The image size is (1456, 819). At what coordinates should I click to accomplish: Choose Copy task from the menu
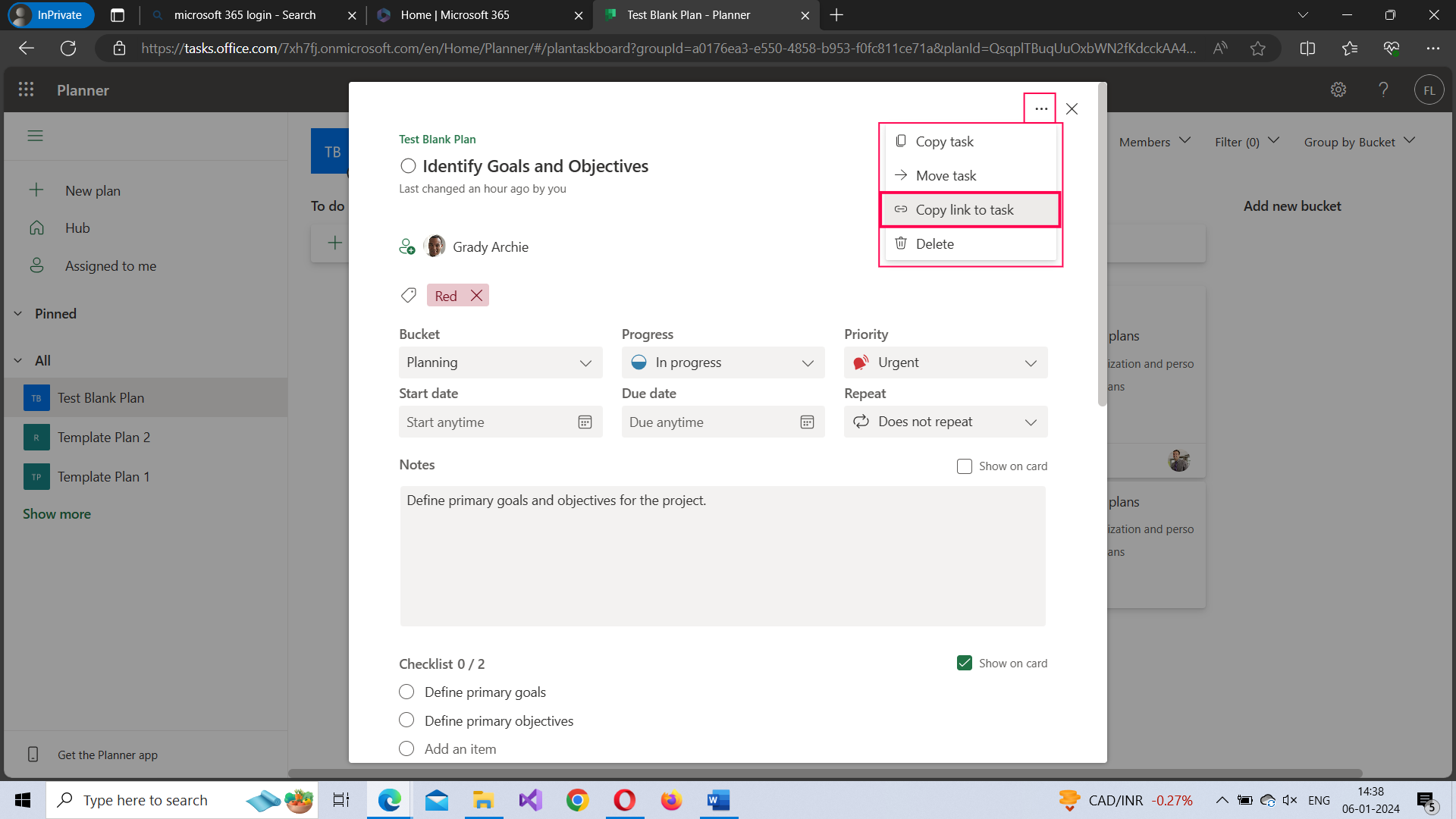(970, 142)
